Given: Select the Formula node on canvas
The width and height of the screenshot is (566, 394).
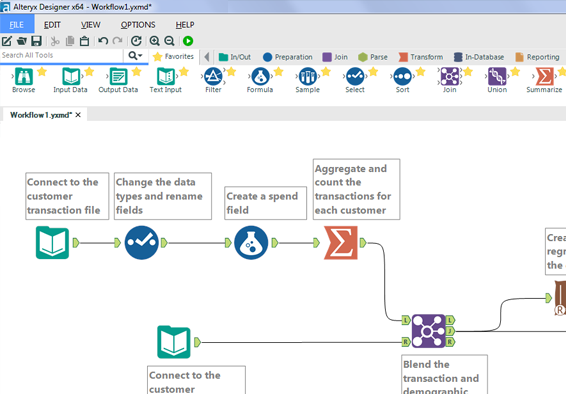Looking at the screenshot, I should (x=251, y=243).
